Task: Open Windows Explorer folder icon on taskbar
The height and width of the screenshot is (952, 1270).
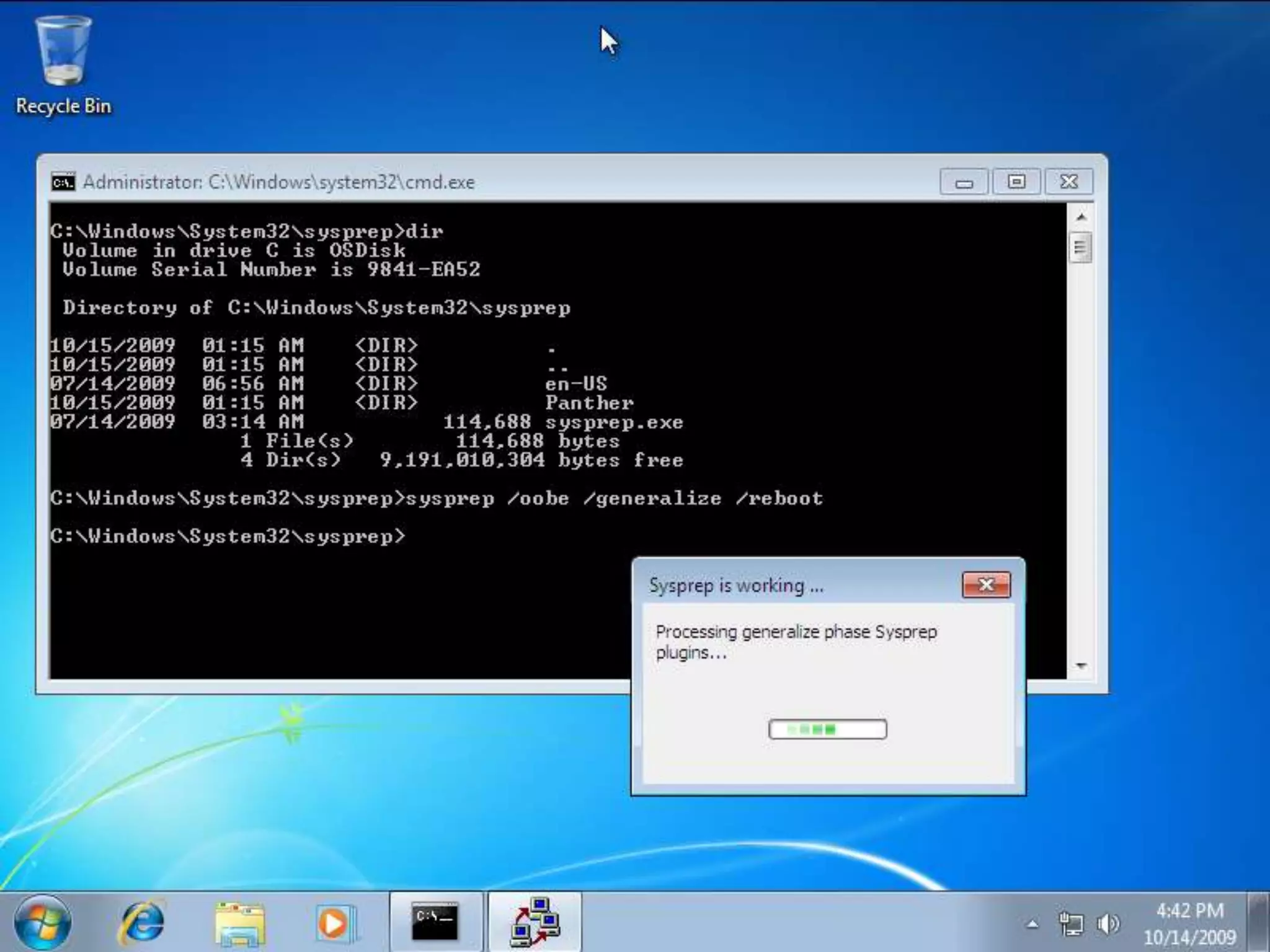Action: point(239,923)
